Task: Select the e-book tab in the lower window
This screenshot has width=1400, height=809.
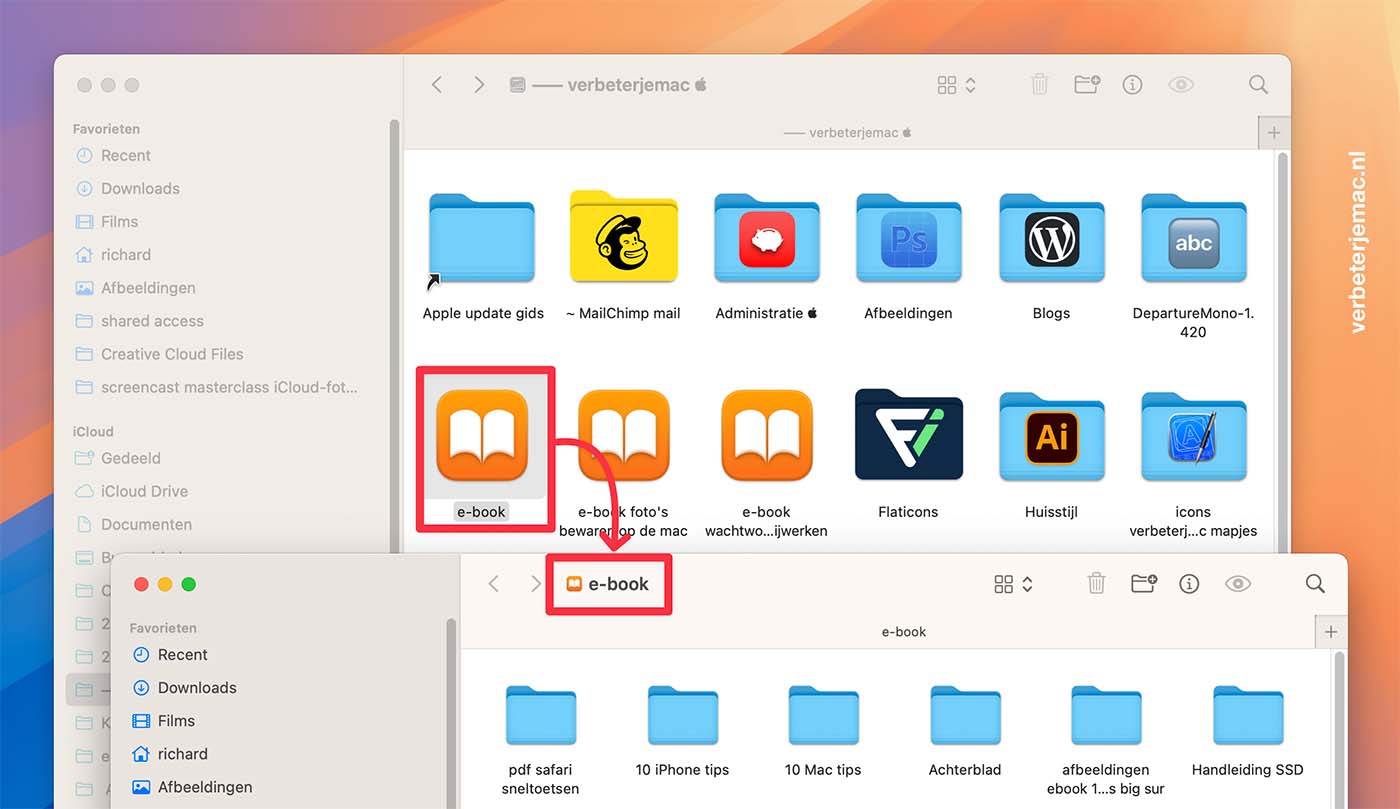Action: (903, 632)
